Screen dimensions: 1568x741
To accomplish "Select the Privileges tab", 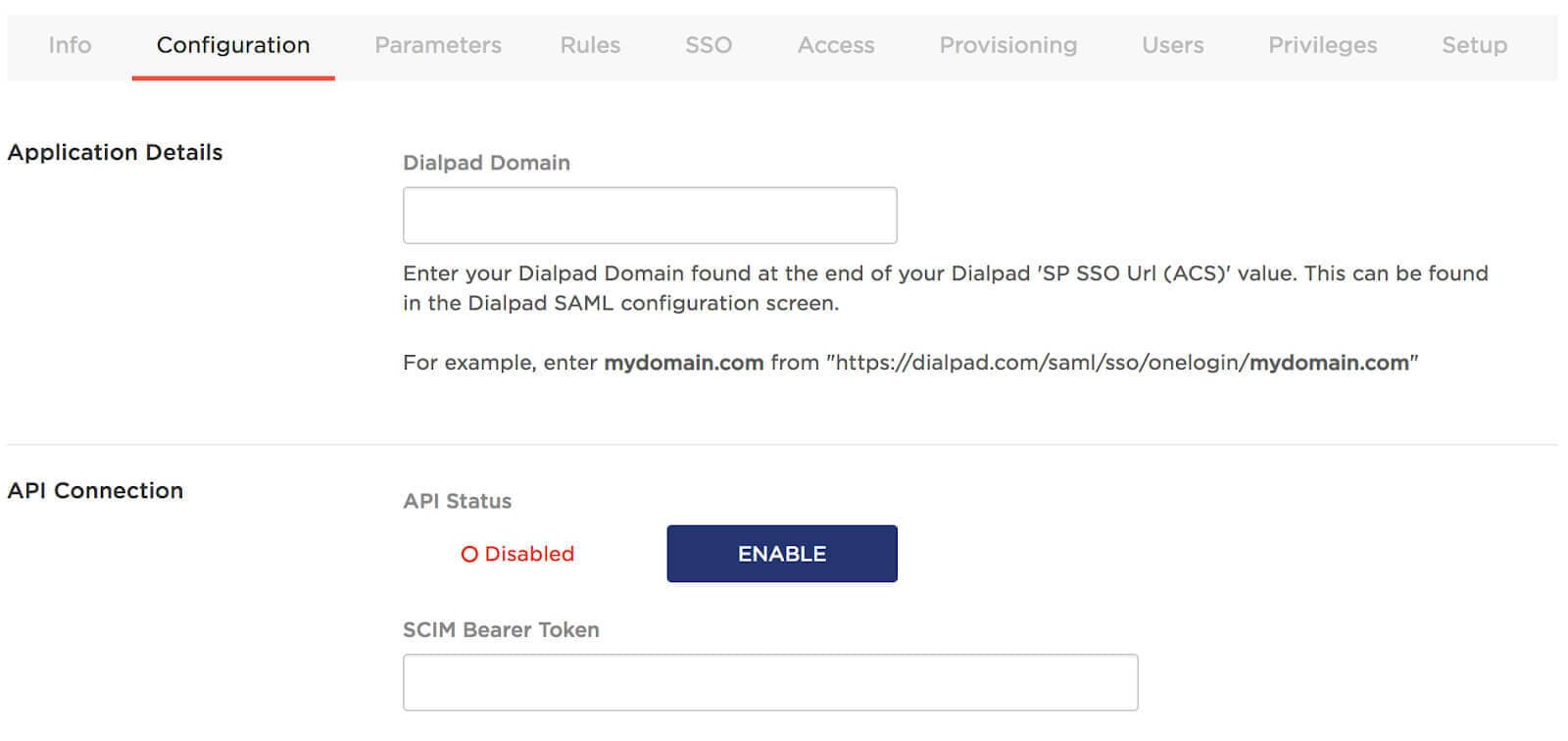I will point(1323,45).
